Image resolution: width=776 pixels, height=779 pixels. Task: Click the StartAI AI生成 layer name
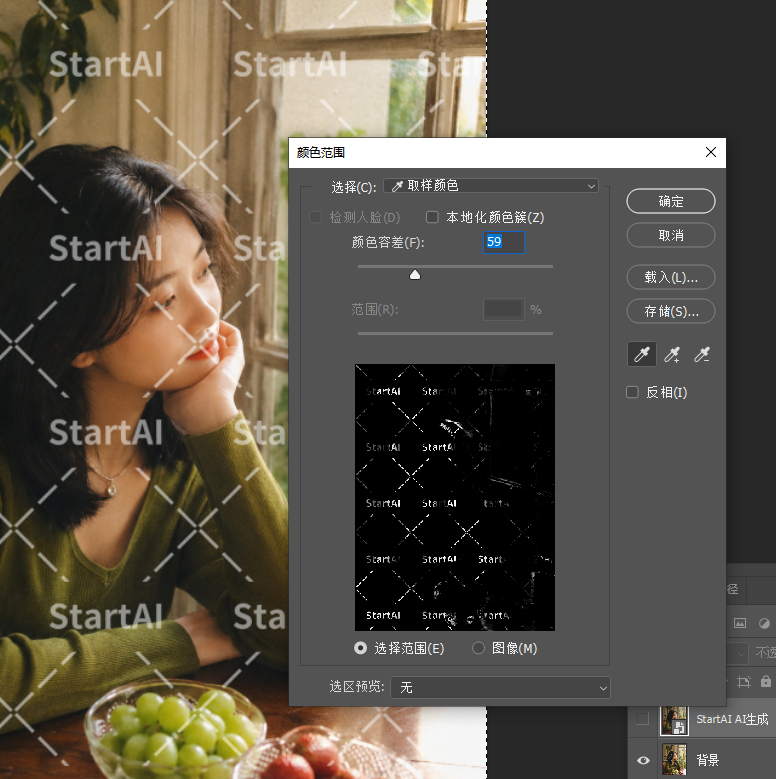(x=732, y=719)
